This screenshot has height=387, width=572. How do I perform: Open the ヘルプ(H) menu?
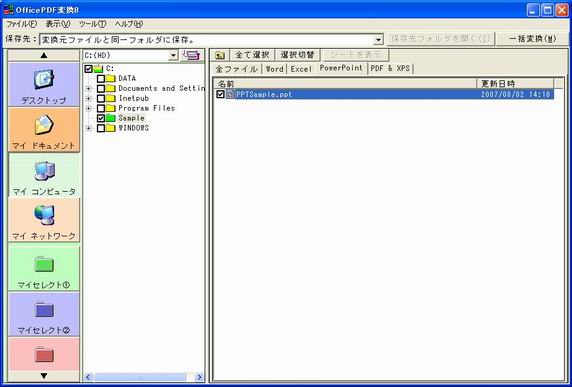click(129, 24)
